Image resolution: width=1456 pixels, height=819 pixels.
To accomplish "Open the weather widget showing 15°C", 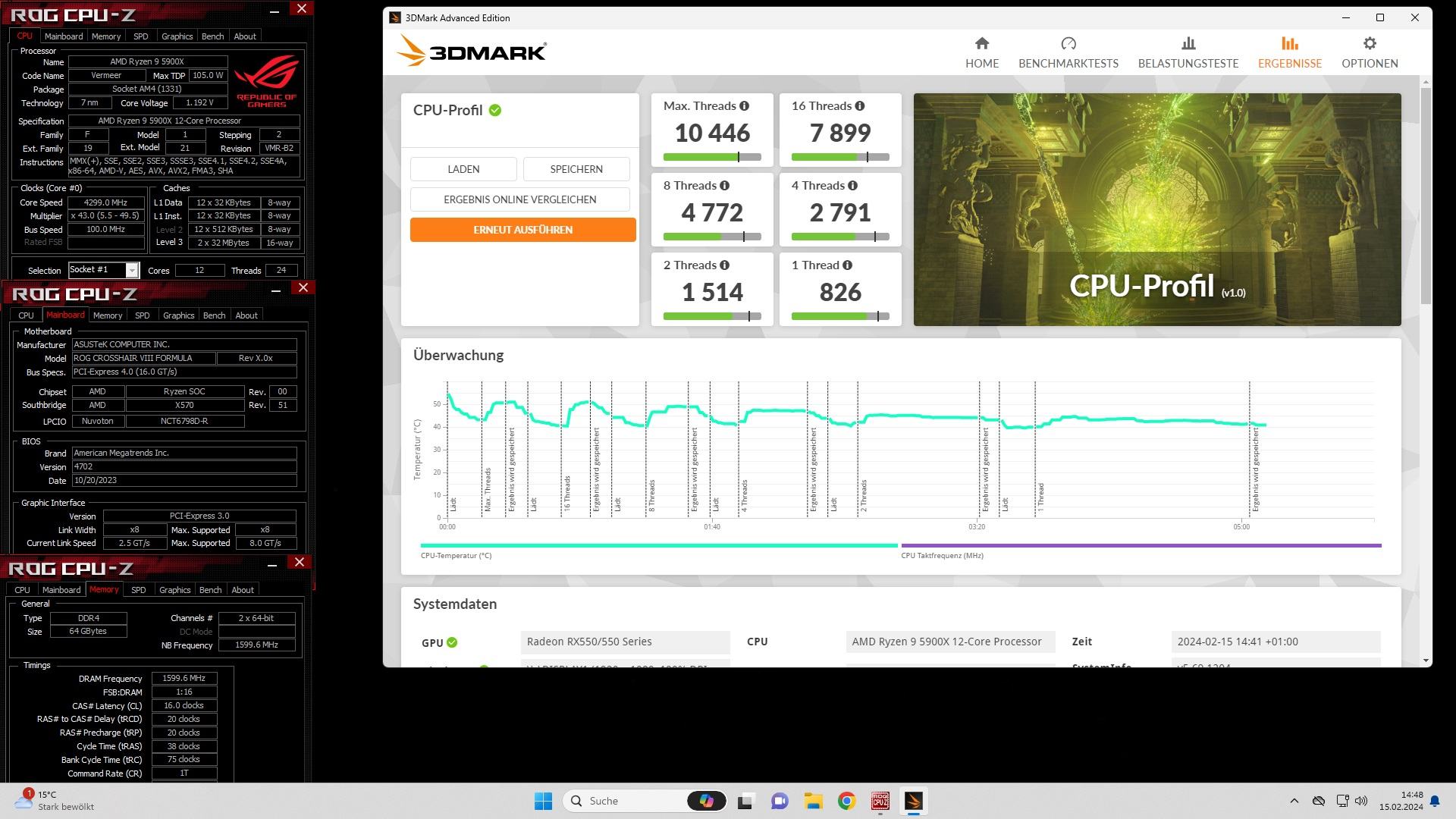I will tap(55, 800).
